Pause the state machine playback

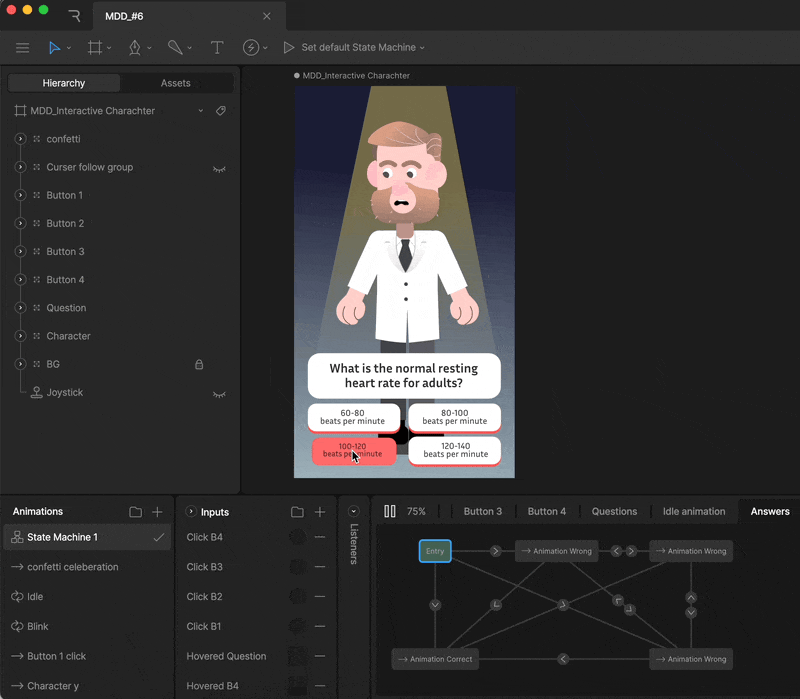390,511
